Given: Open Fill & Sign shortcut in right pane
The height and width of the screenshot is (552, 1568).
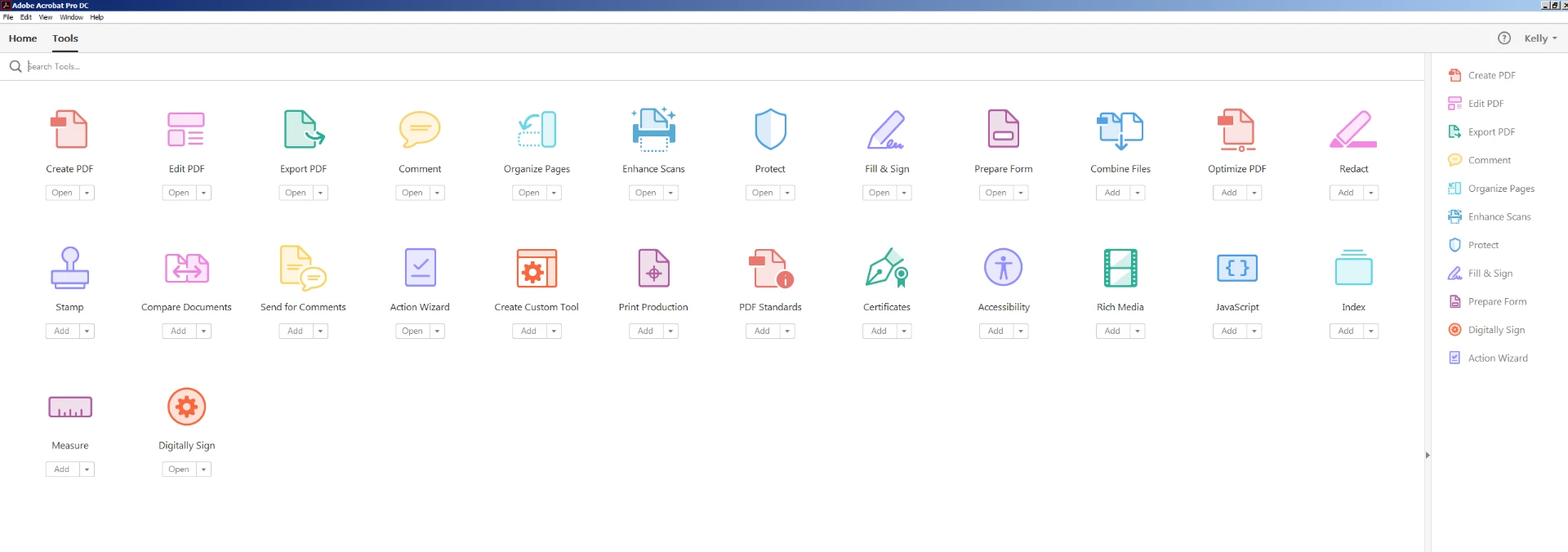Looking at the screenshot, I should (x=1481, y=274).
